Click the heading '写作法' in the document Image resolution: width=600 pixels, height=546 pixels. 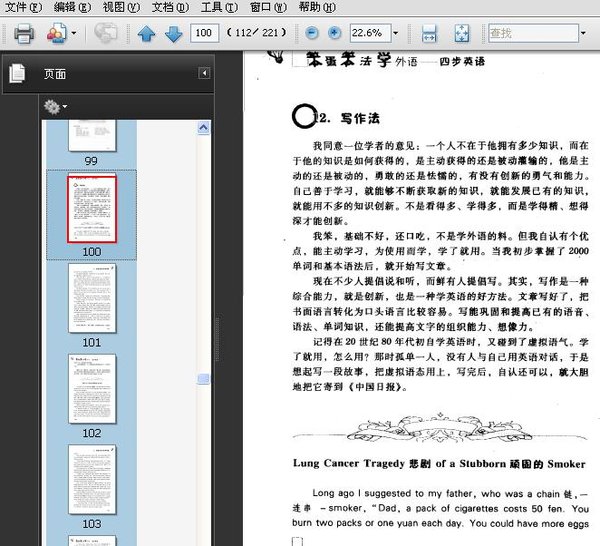360,118
